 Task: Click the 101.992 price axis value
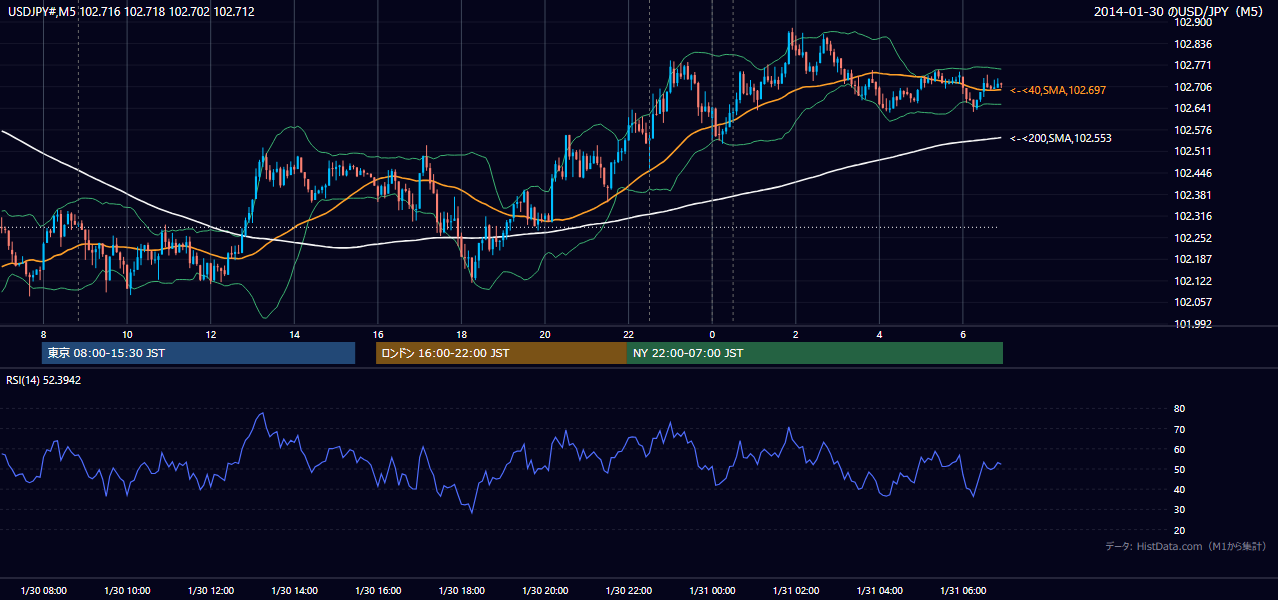point(1192,324)
